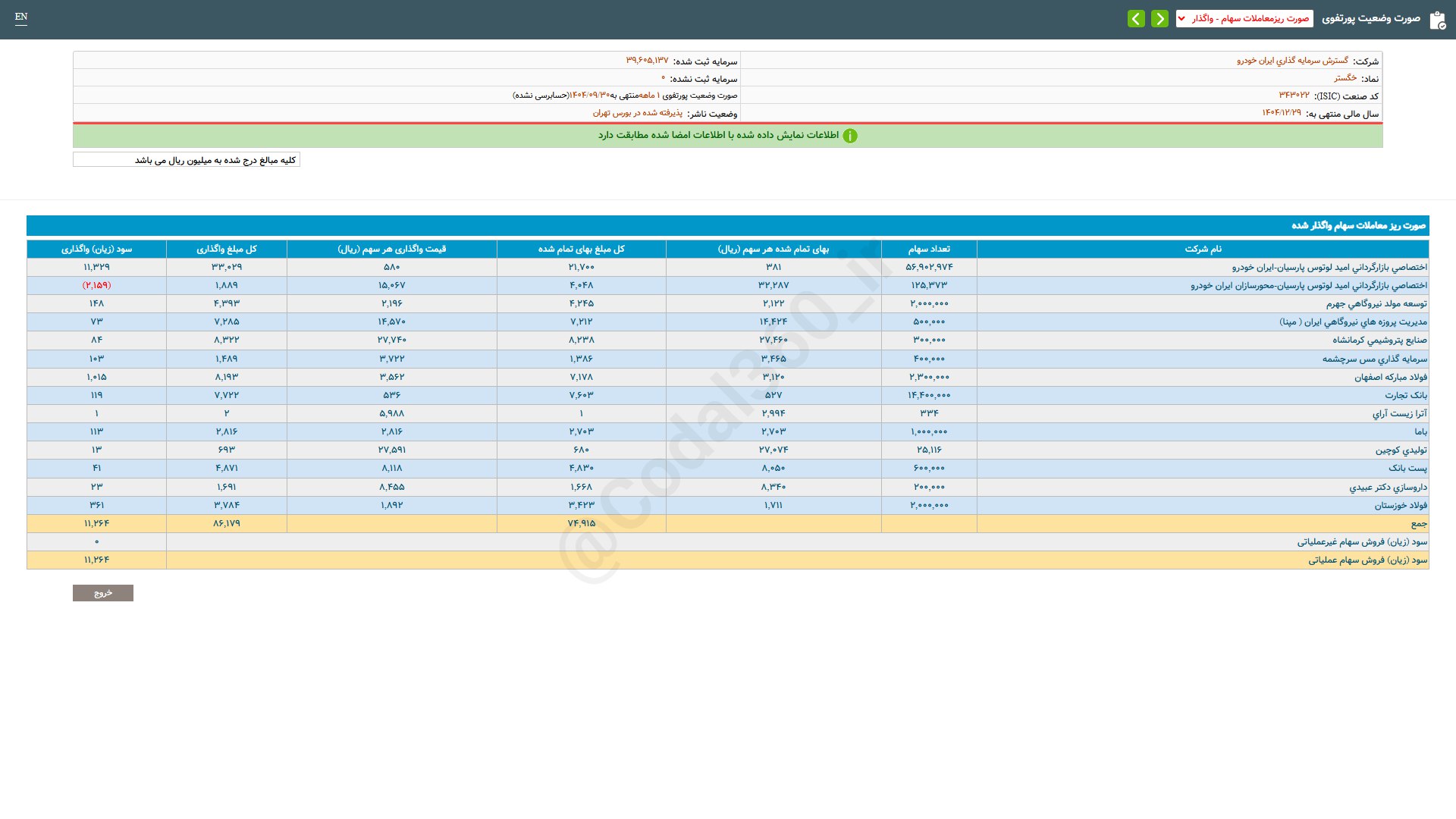The width and height of the screenshot is (1456, 819).
Task: Click the جمع total row label
Action: click(1418, 523)
